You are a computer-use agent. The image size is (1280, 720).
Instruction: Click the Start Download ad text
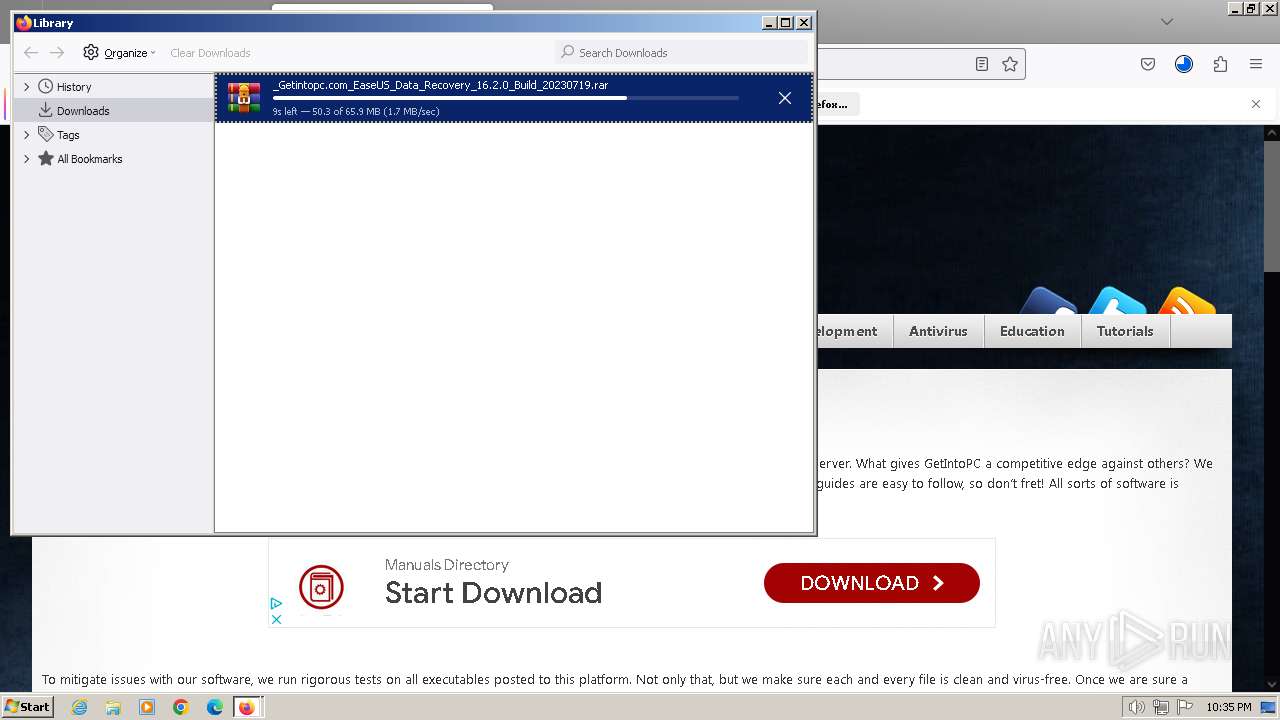493,593
